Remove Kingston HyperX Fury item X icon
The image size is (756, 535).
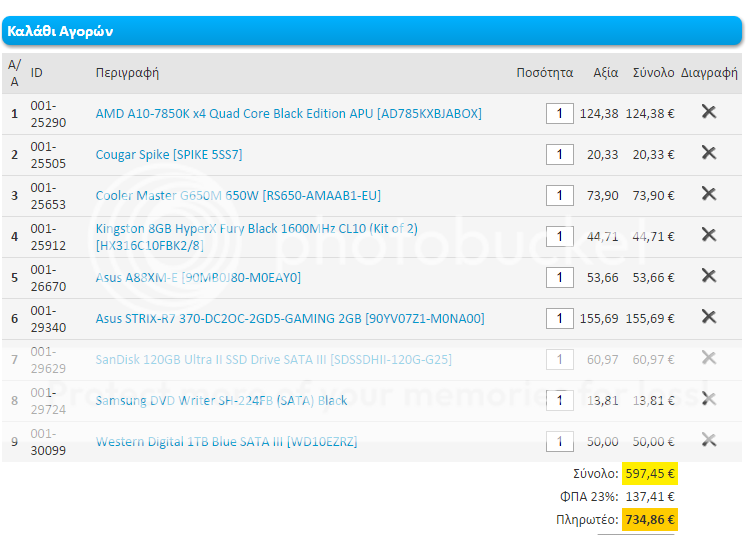tap(709, 235)
